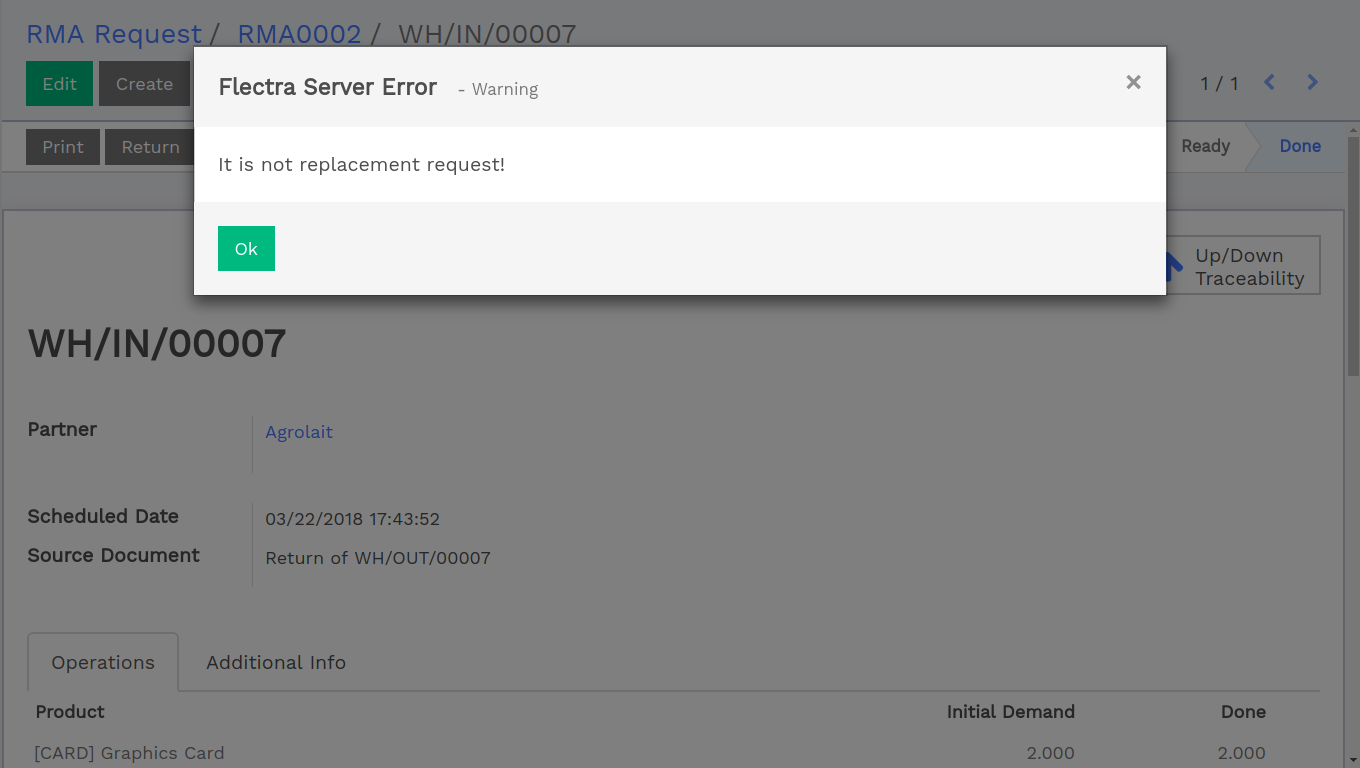Screen dimensions: 1360x768
Task: Close the Flectra Server Error dialog
Action: pyautogui.click(x=1133, y=82)
